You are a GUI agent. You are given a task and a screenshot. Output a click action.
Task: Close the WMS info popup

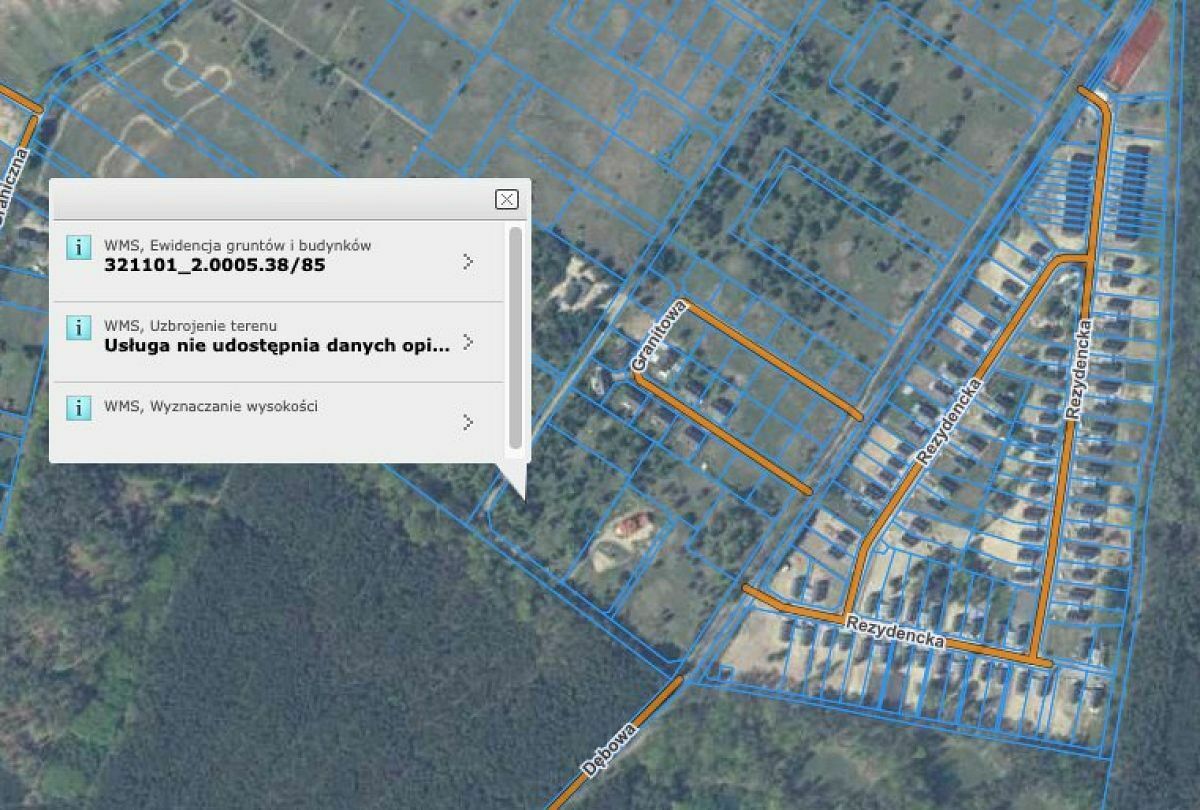coord(507,199)
